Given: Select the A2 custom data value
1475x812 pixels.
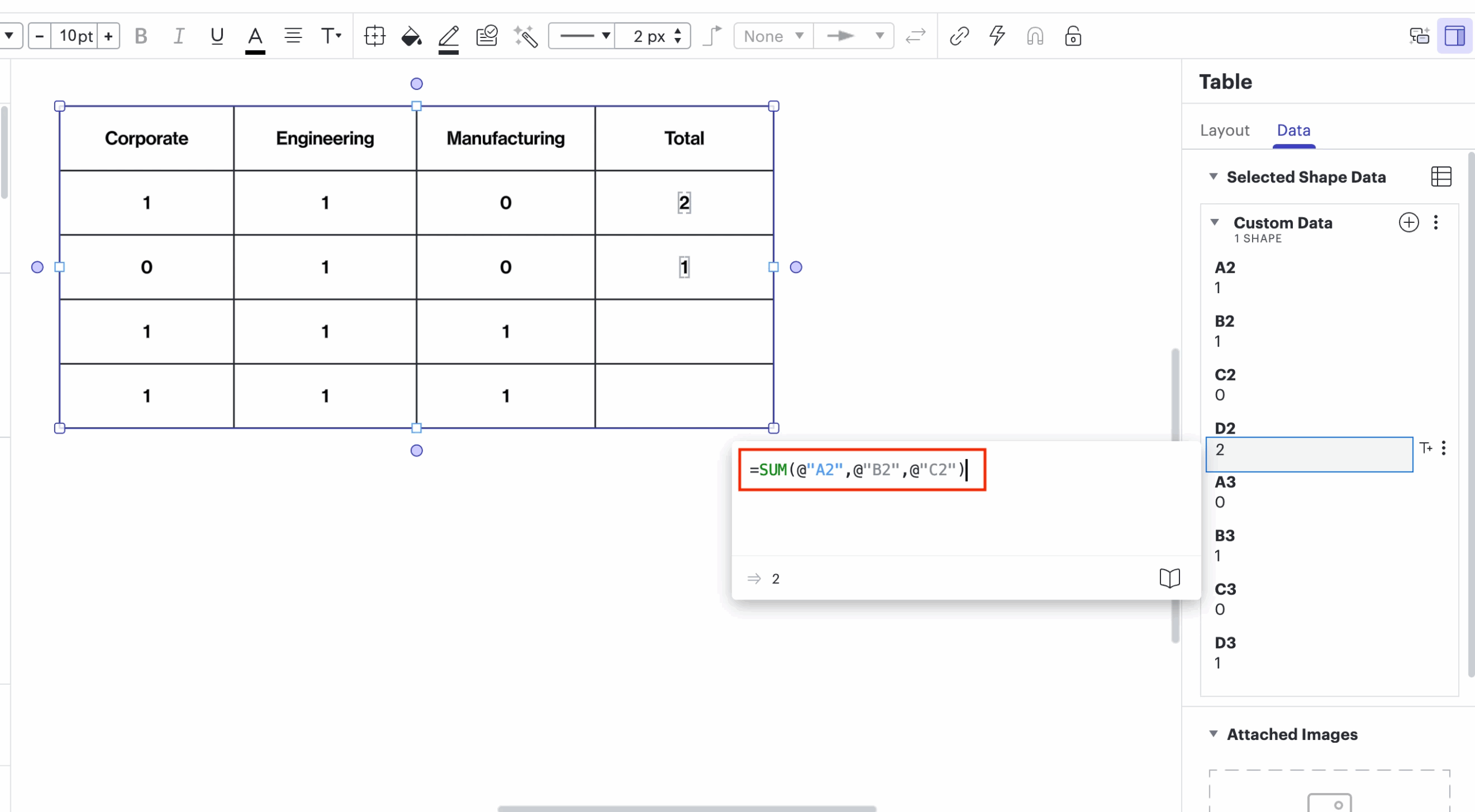Looking at the screenshot, I should click(1217, 287).
